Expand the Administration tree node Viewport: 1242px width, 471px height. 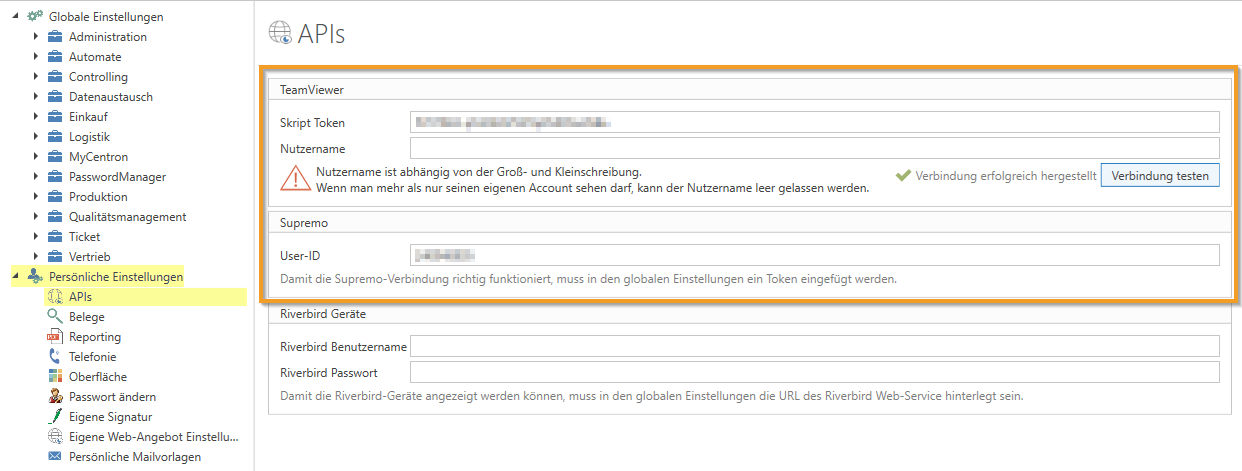35,37
